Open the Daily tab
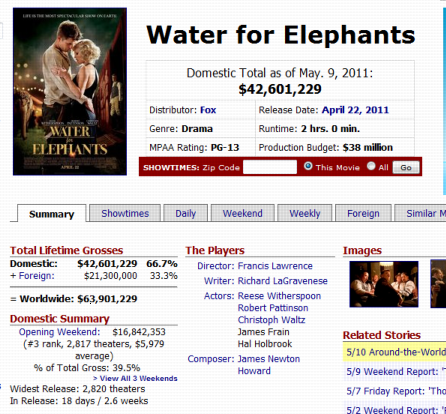The image size is (446, 414). pyautogui.click(x=185, y=213)
